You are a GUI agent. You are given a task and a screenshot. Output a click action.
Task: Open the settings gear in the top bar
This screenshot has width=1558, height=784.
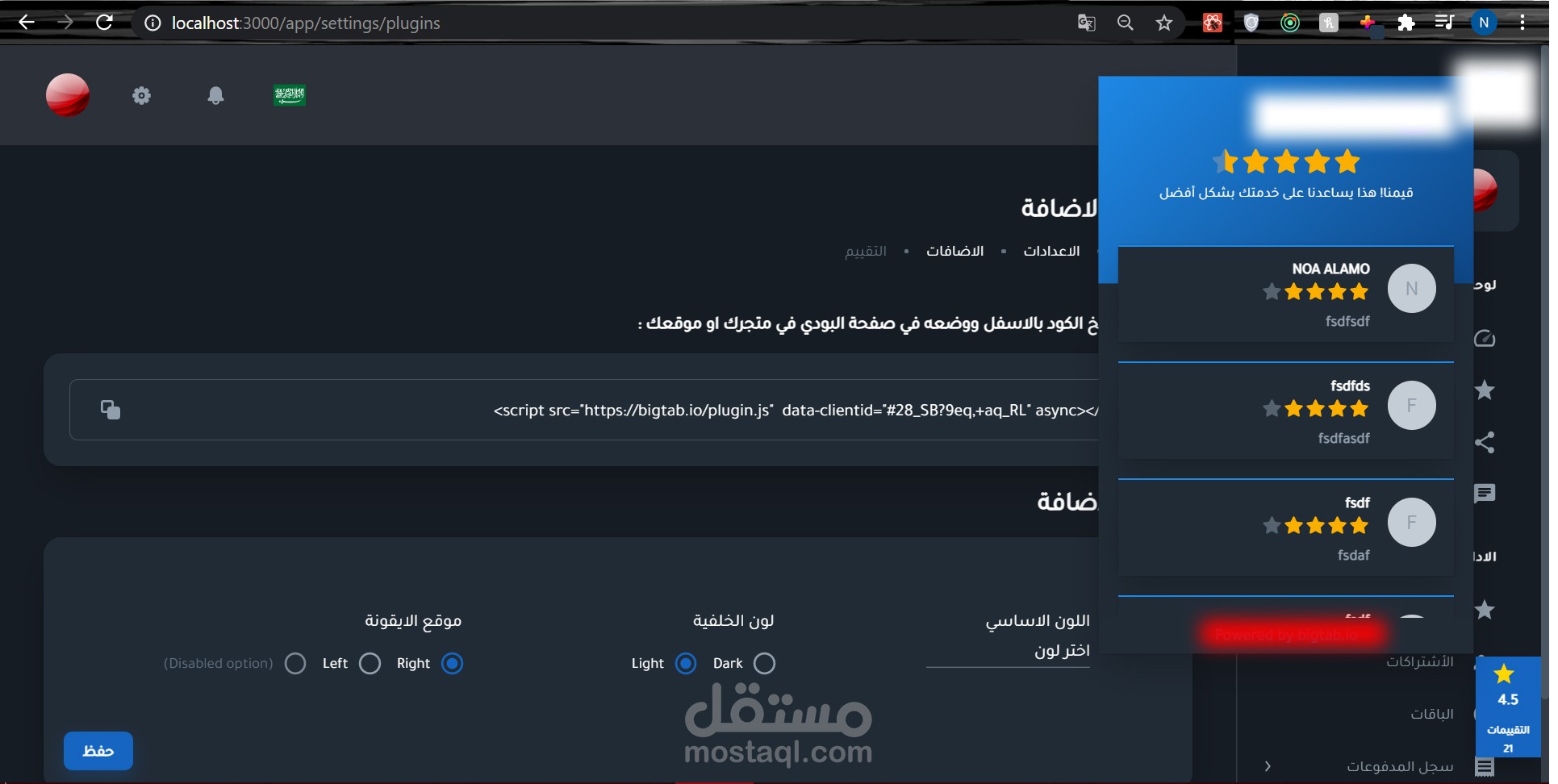coord(142,95)
